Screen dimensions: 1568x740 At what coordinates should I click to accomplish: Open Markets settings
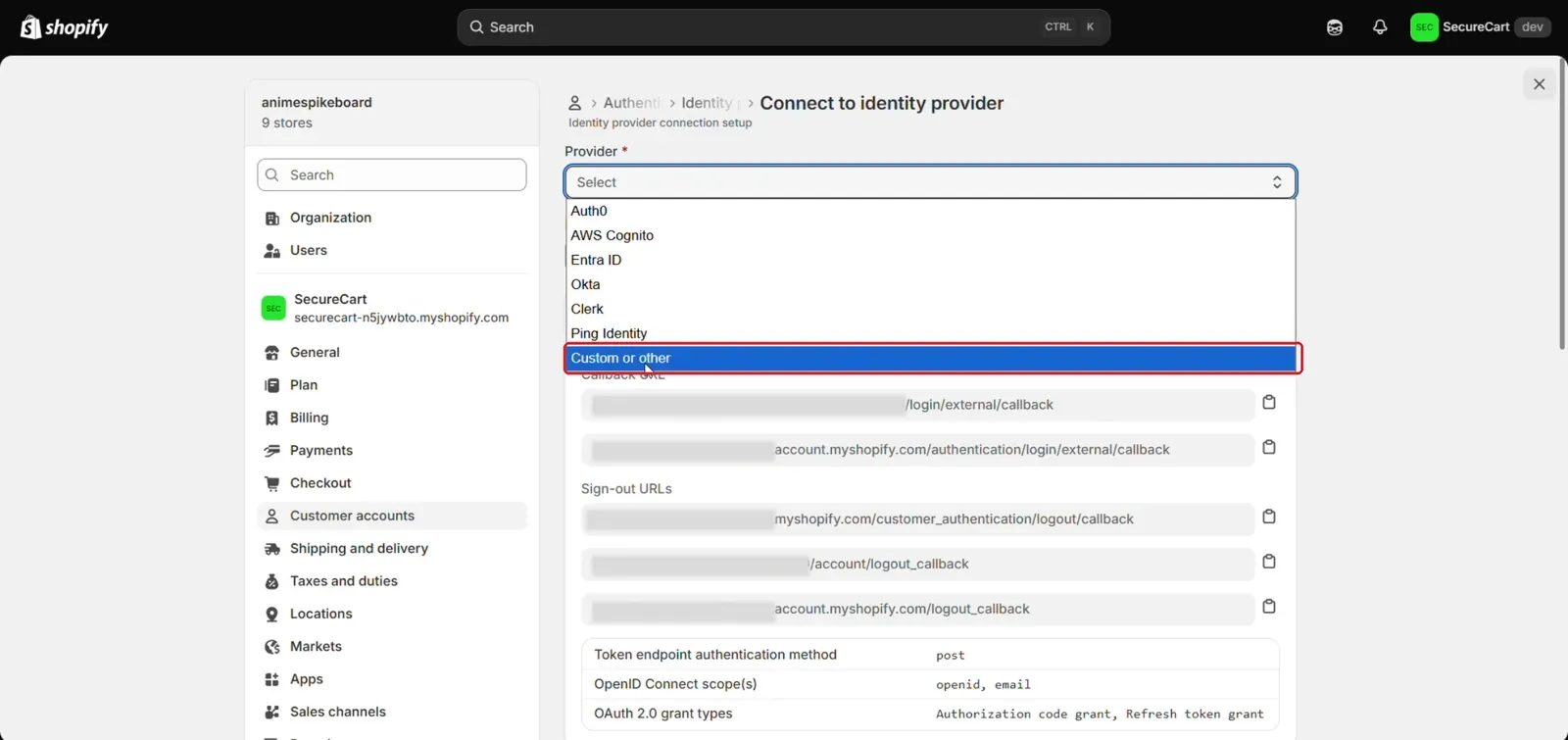pos(392,646)
